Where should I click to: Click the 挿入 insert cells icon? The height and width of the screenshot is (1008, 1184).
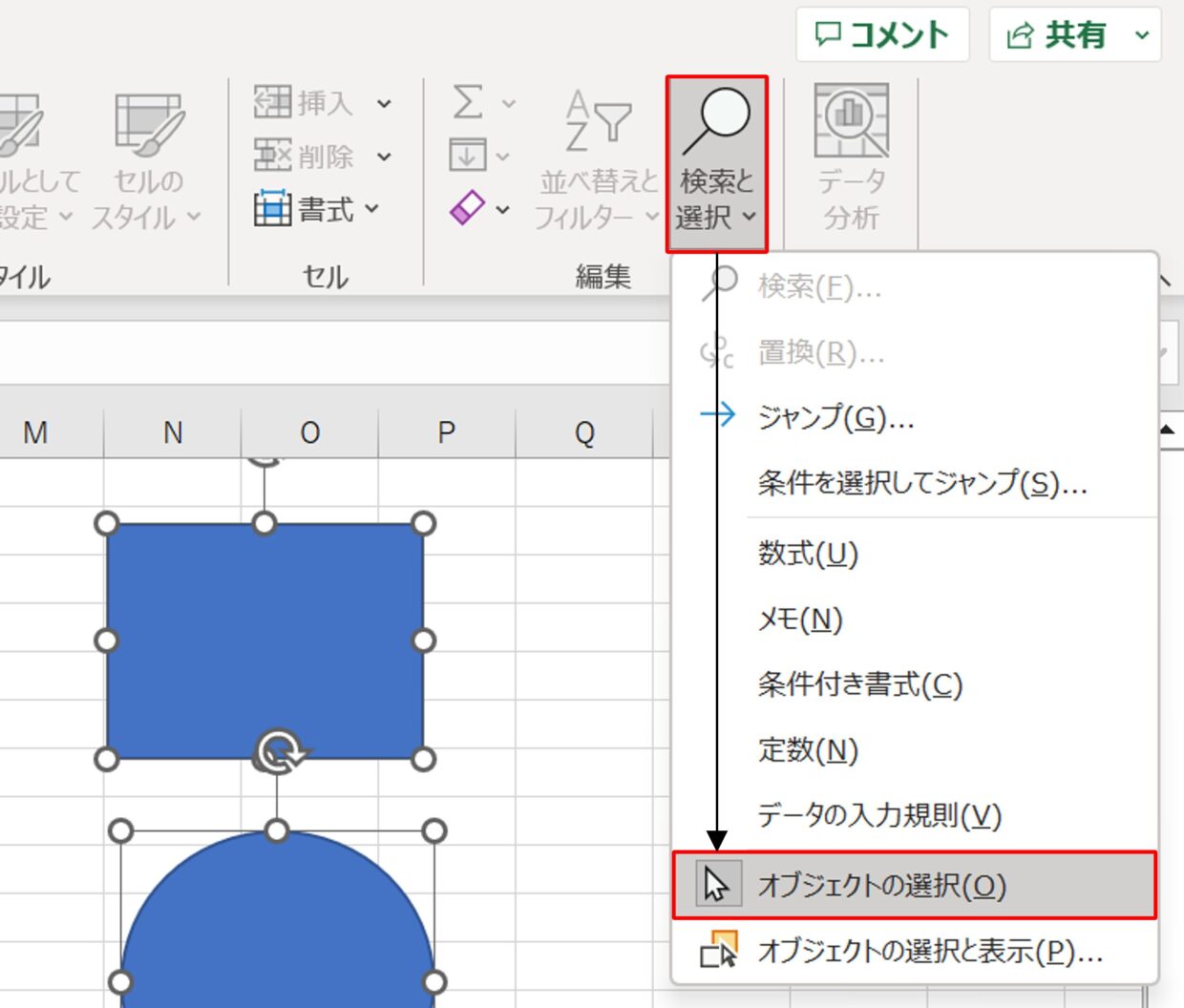[x=273, y=102]
